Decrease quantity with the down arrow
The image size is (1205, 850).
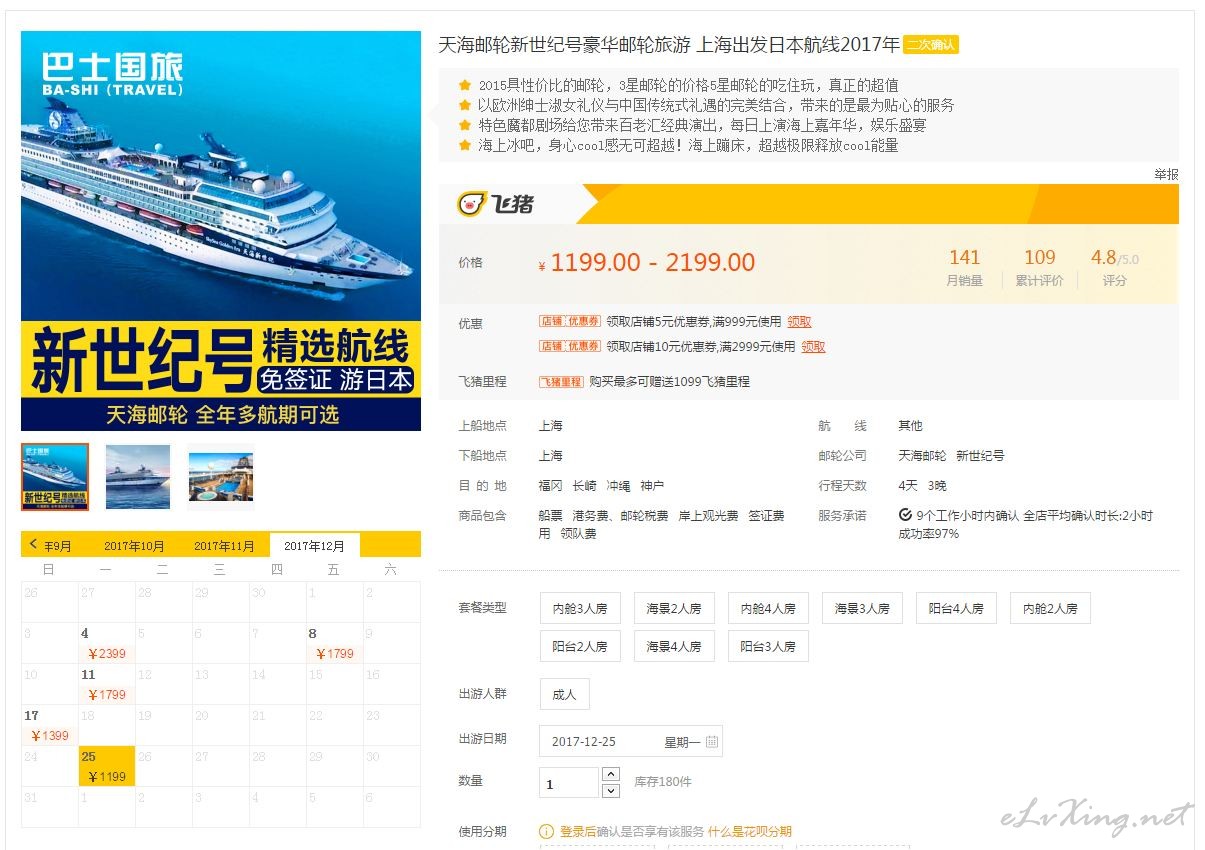(x=612, y=791)
